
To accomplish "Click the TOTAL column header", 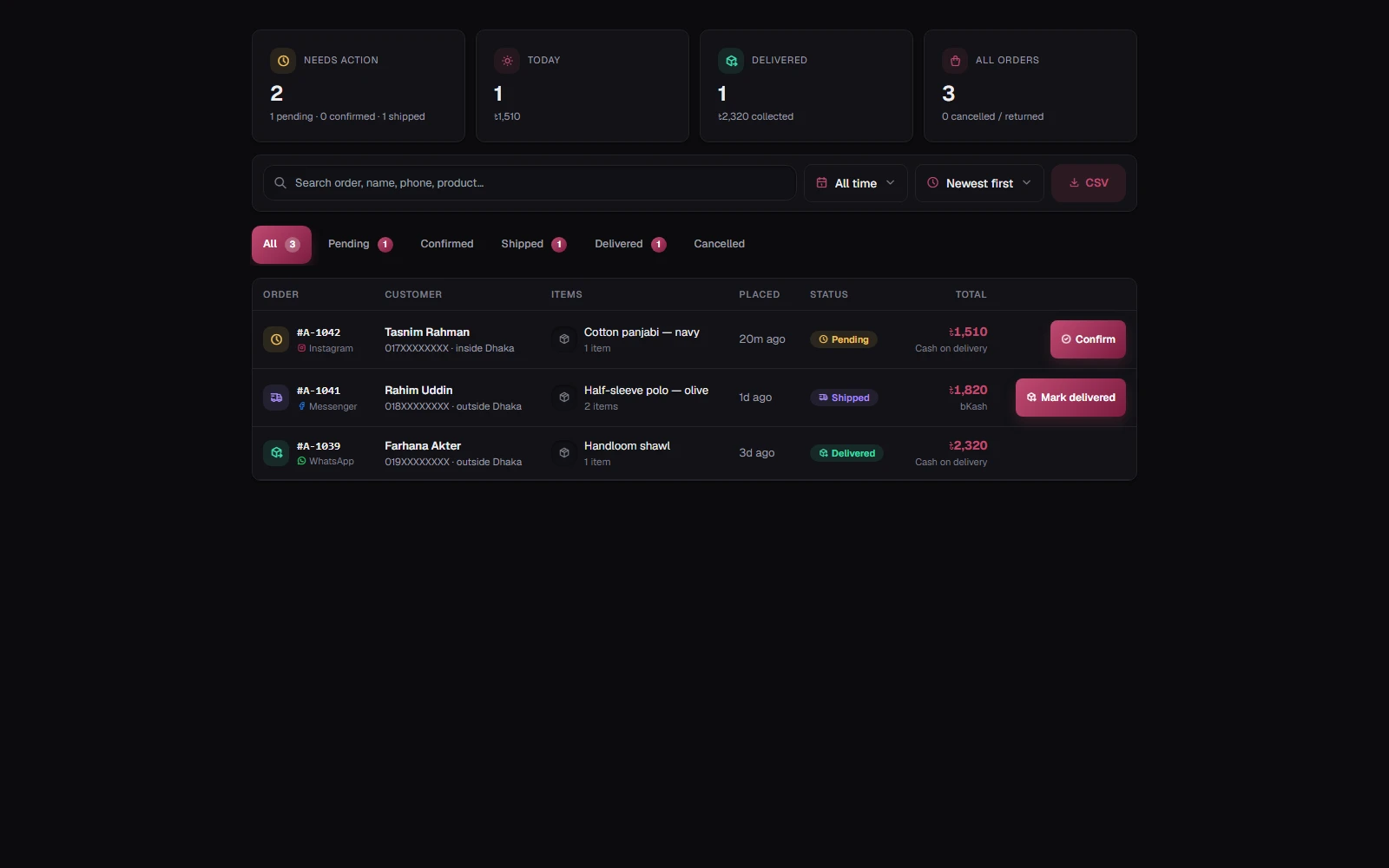I will pos(971,294).
